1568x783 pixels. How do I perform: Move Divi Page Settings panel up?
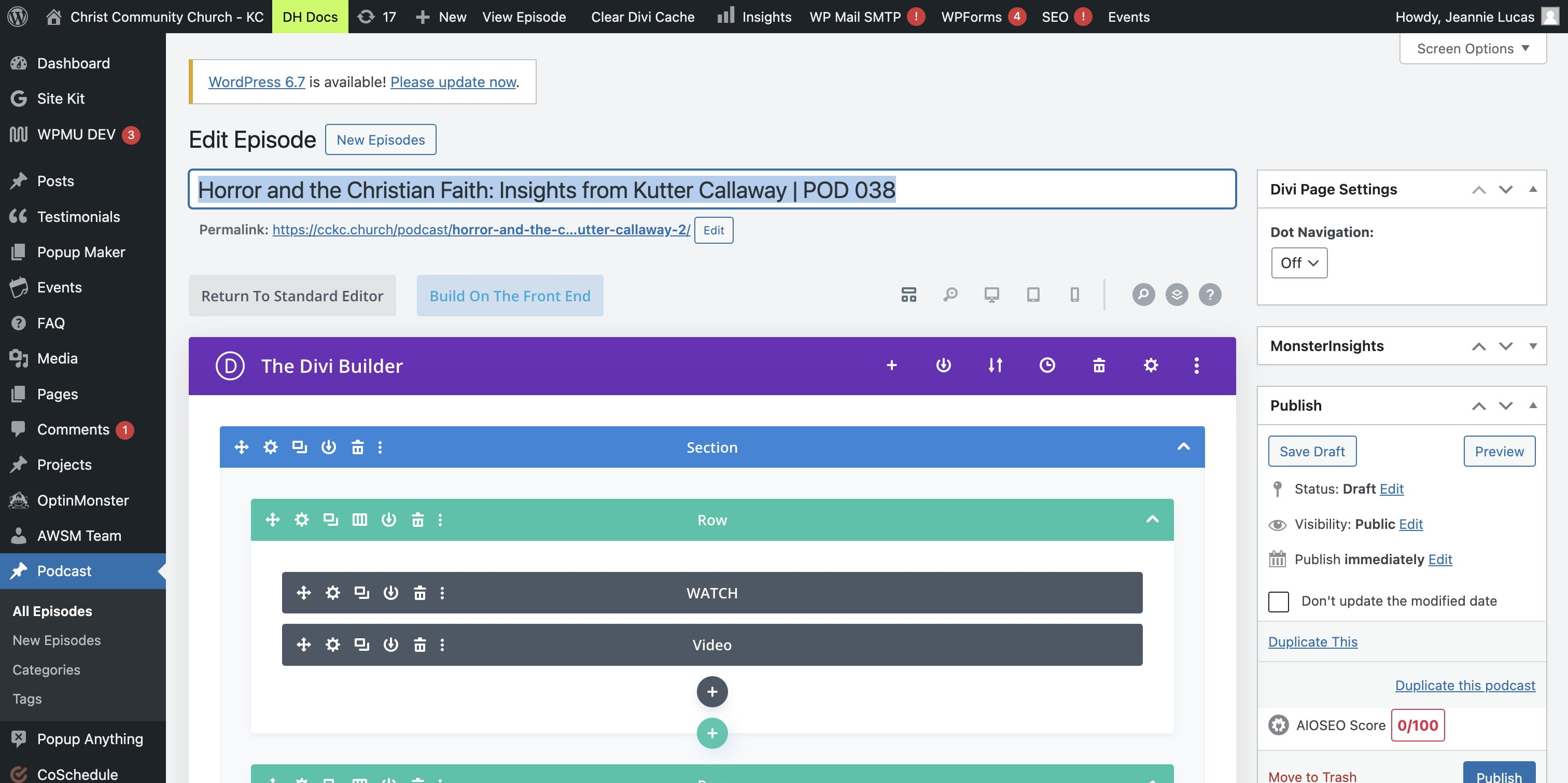click(x=1478, y=189)
